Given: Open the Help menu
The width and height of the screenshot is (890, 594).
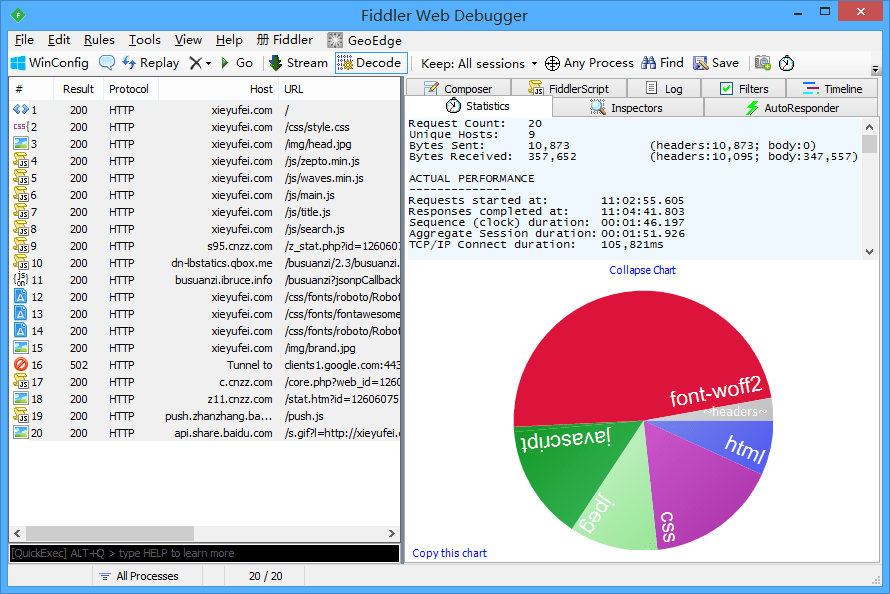Looking at the screenshot, I should click(229, 40).
